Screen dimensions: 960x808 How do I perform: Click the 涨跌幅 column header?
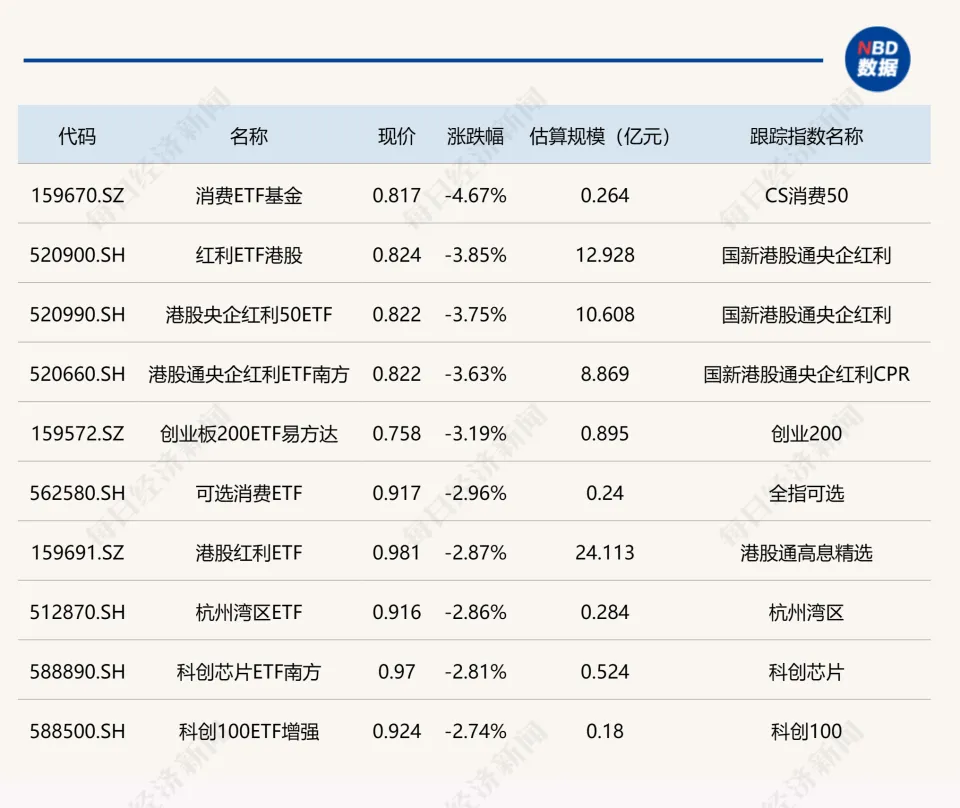(x=476, y=137)
